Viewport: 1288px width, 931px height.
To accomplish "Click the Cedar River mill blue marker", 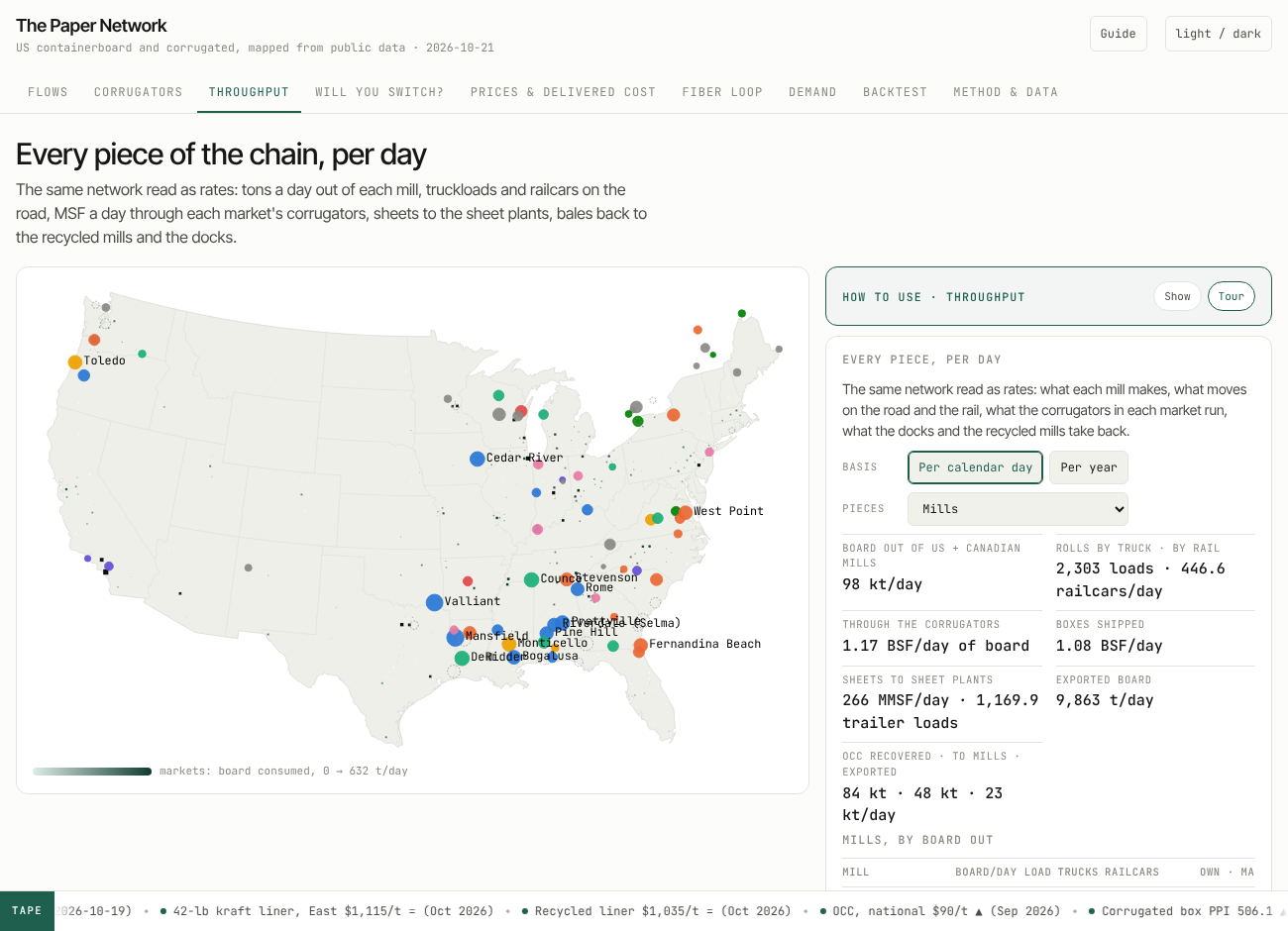I will click(478, 459).
